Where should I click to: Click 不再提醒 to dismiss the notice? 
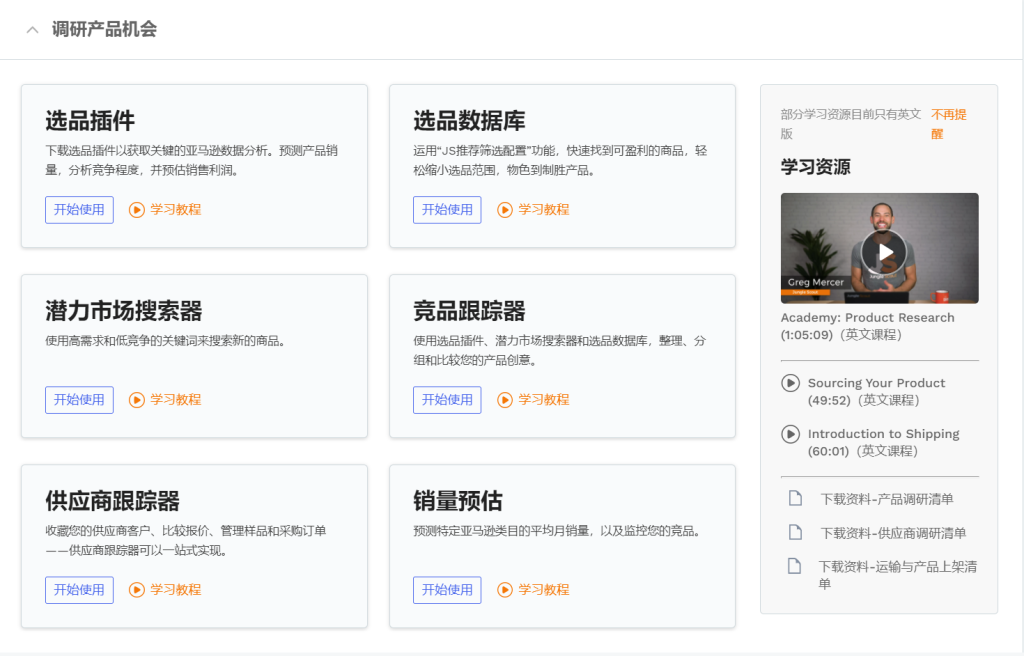point(949,124)
